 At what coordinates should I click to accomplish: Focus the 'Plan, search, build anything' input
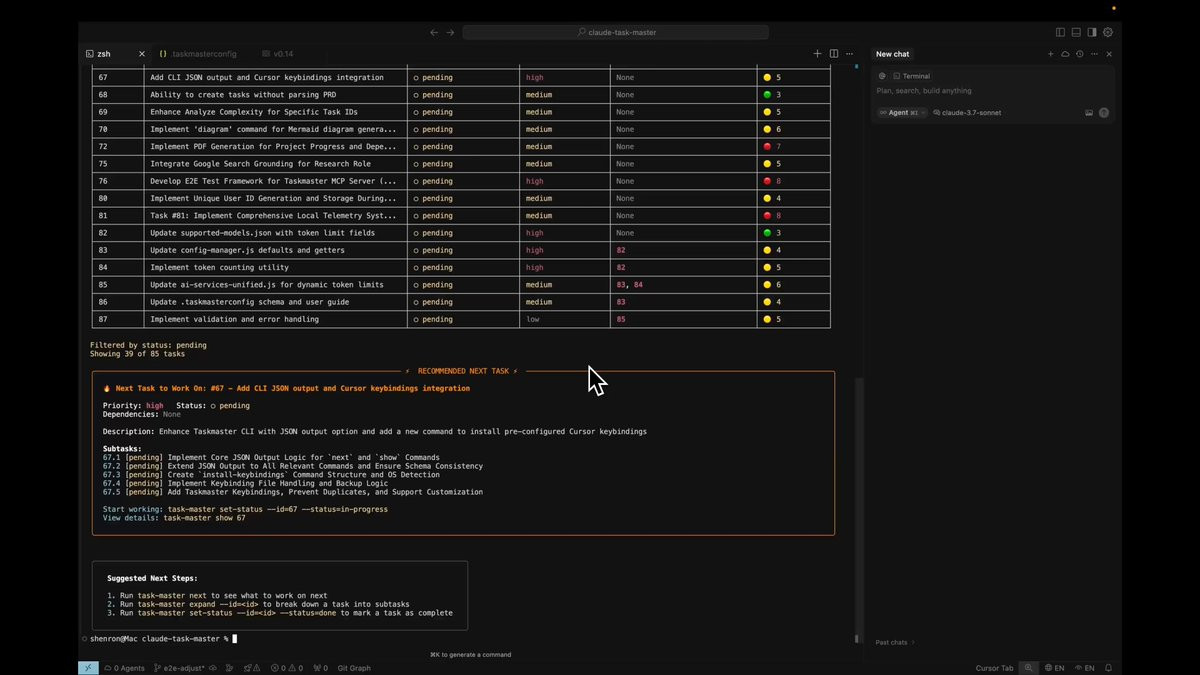pyautogui.click(x=990, y=91)
